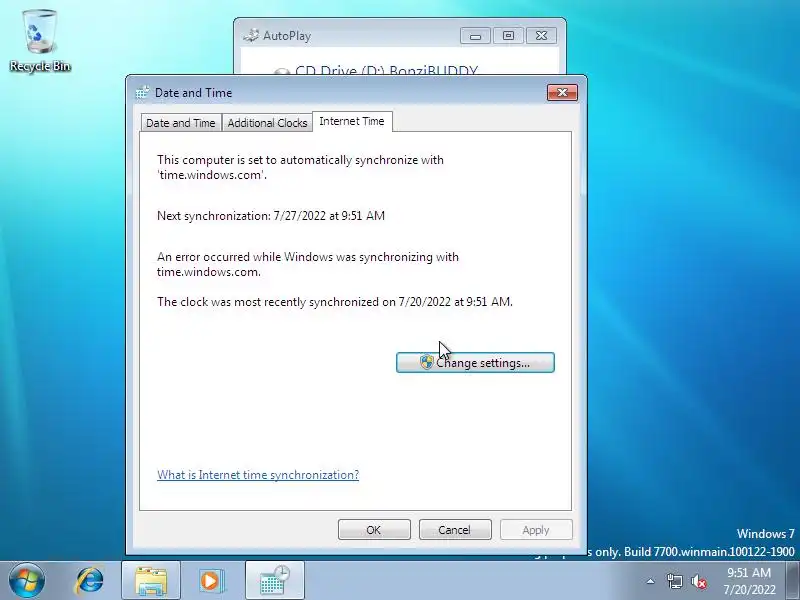
Task: Click the muted volume tray icon
Action: pyautogui.click(x=698, y=581)
